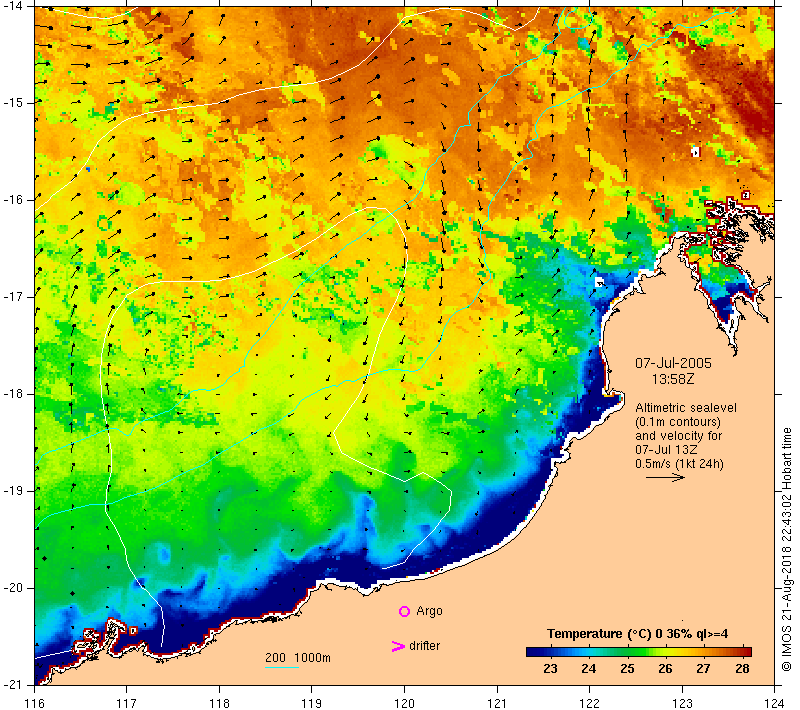The height and width of the screenshot is (710, 800).
Task: Click the latitude axis label -18
Action: coord(12,394)
